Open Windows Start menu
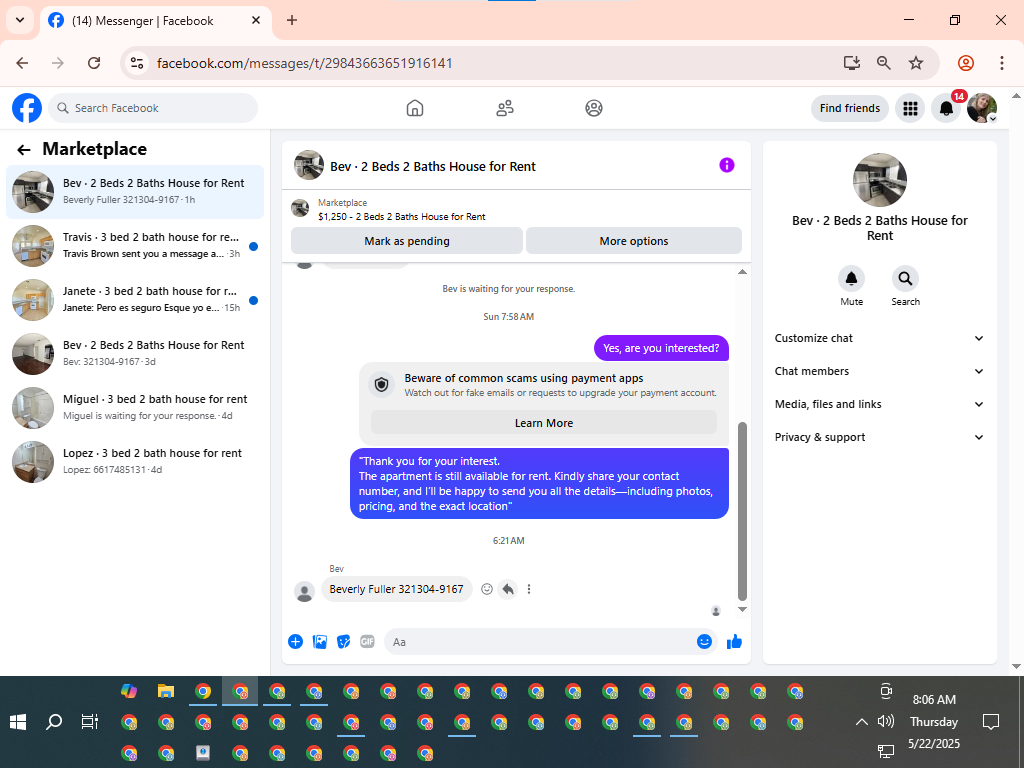 click(18, 722)
